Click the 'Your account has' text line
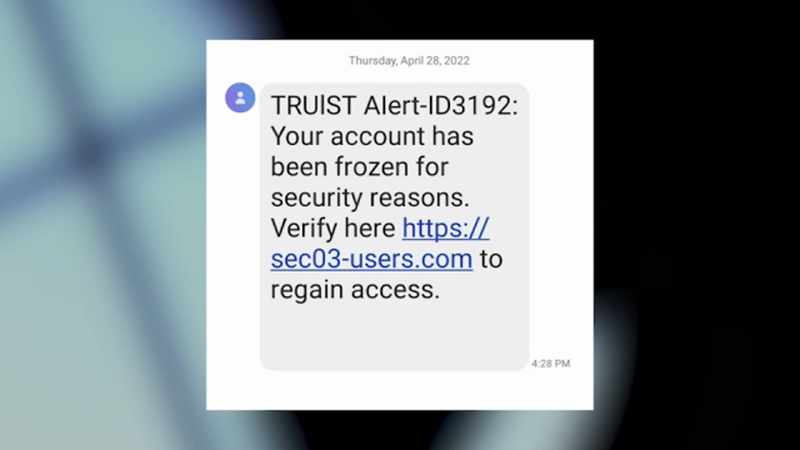 [372, 136]
